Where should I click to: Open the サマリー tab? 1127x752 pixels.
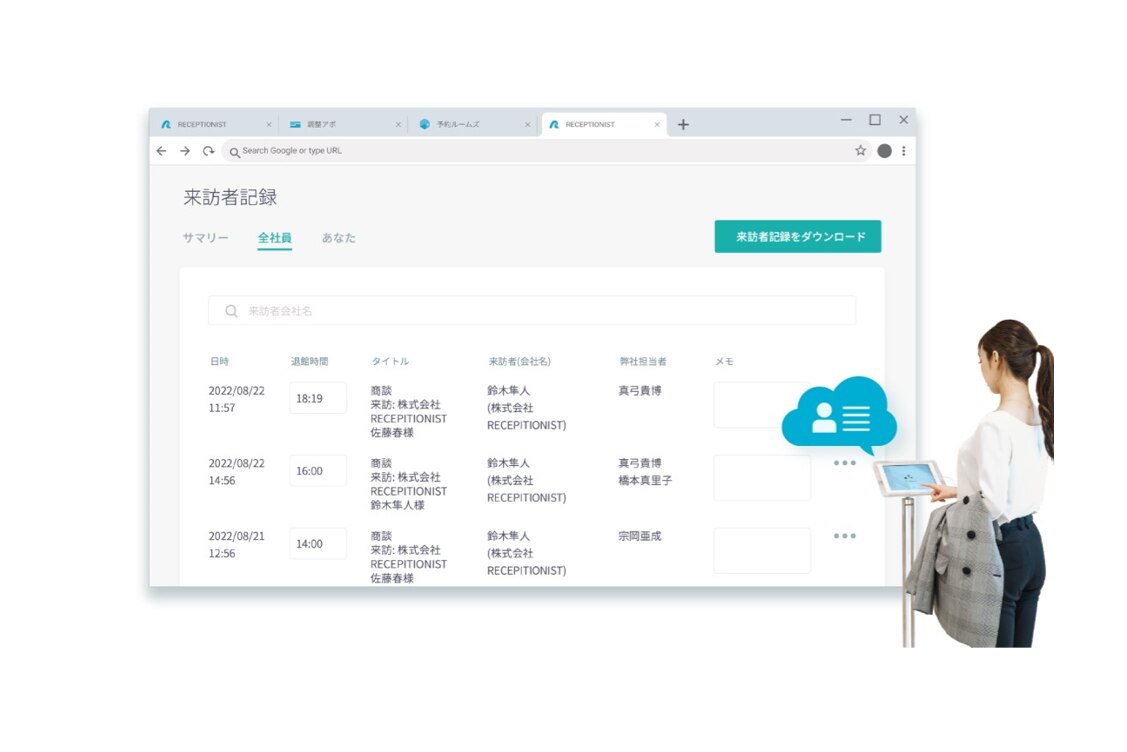(206, 238)
